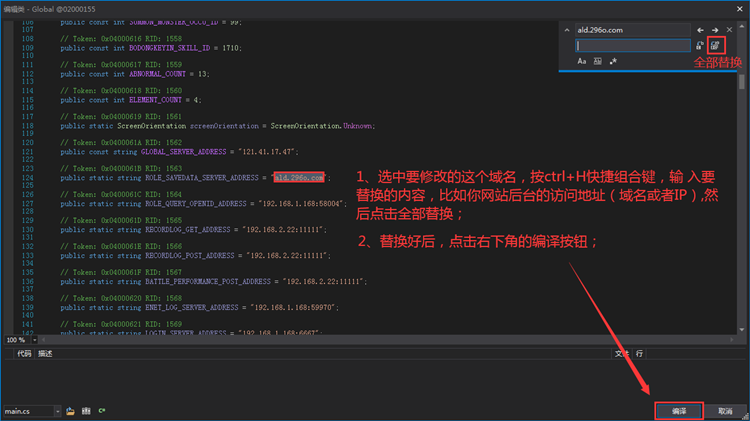
Task: Click the open file folder icon near main.cs
Action: coord(71,411)
